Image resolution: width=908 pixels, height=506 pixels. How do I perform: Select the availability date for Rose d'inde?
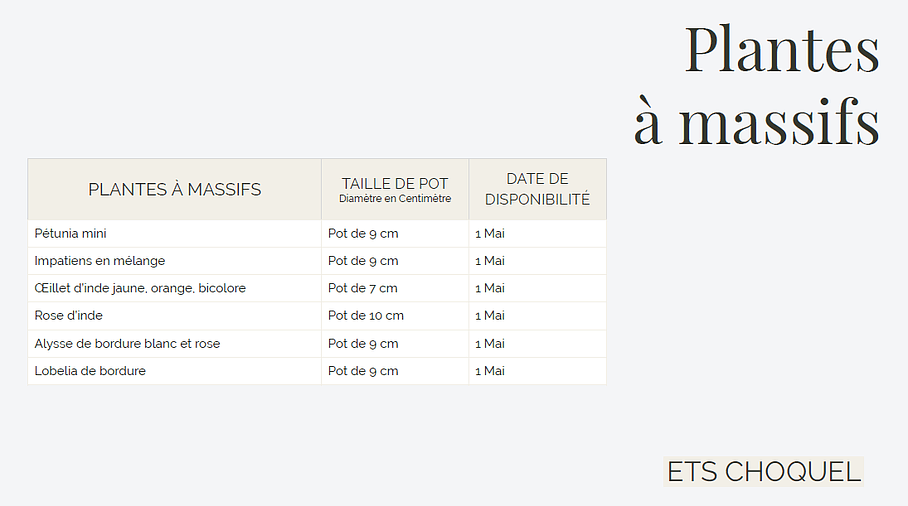click(x=490, y=316)
